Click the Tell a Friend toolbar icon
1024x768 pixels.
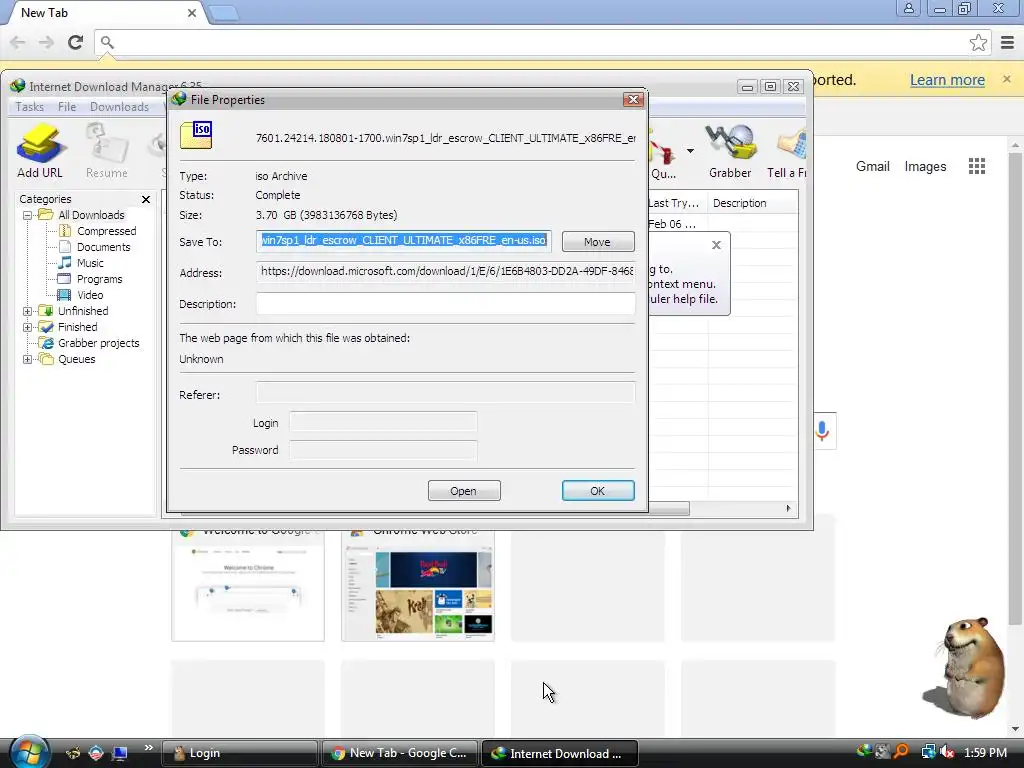(787, 151)
